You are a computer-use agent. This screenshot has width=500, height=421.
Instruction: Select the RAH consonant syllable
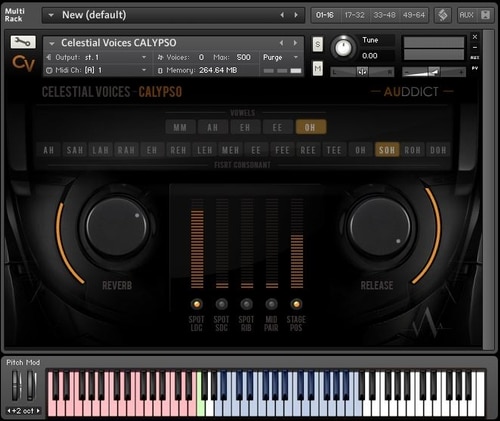point(126,150)
